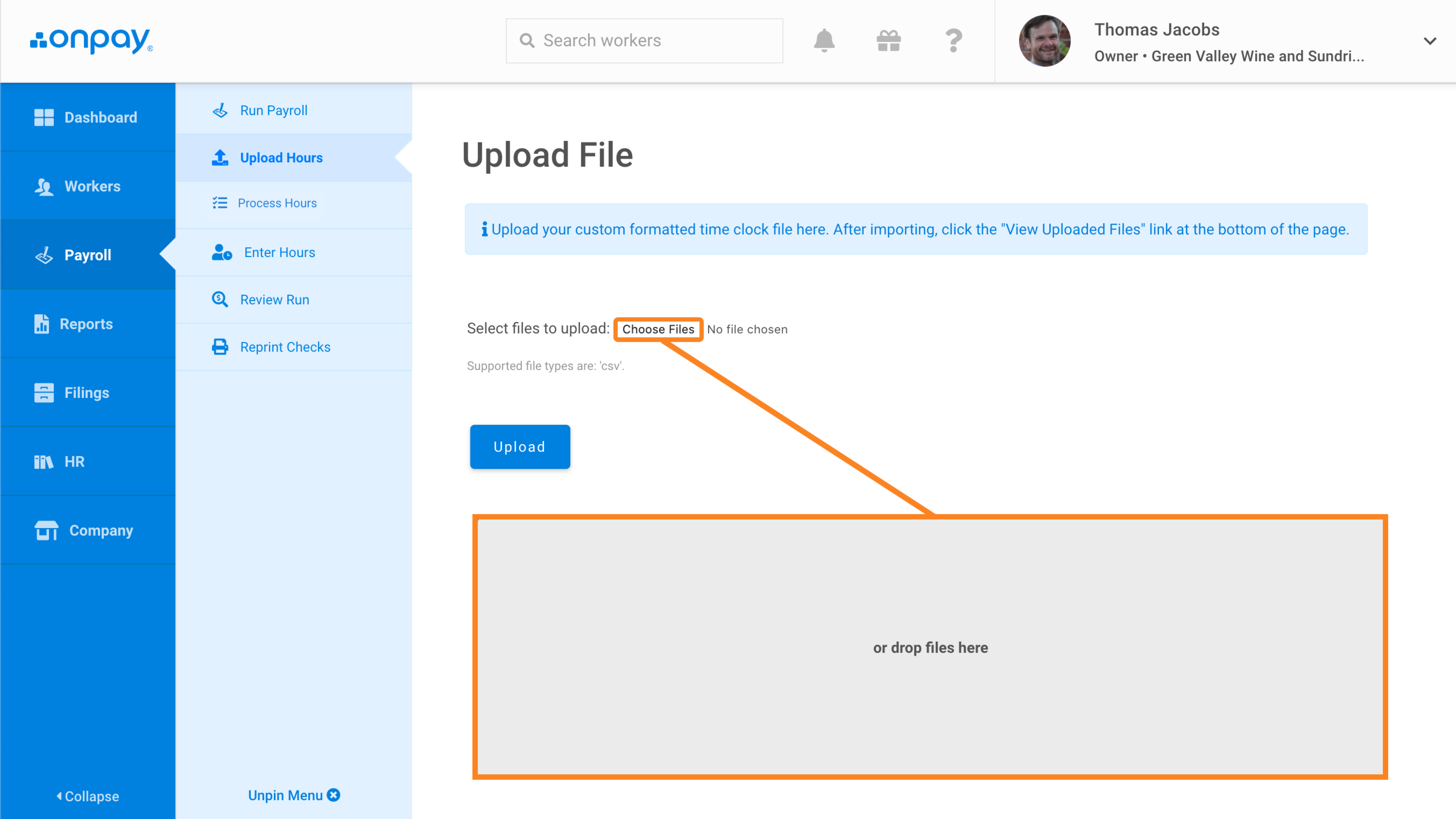Click the Upload File heading
This screenshot has width=1456, height=819.
[x=547, y=155]
